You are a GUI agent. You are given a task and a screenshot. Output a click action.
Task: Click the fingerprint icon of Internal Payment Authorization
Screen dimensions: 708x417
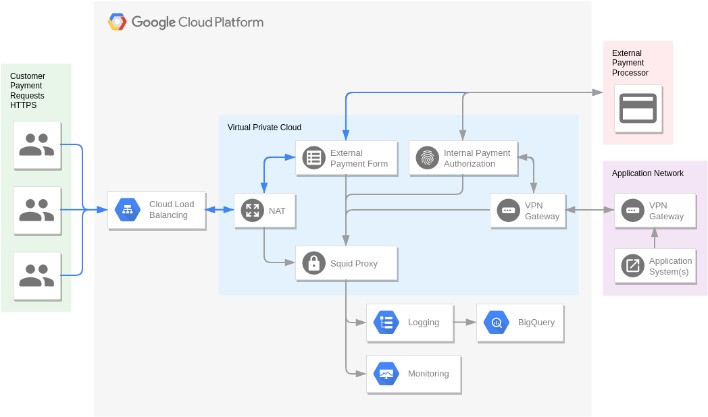pyautogui.click(x=427, y=158)
